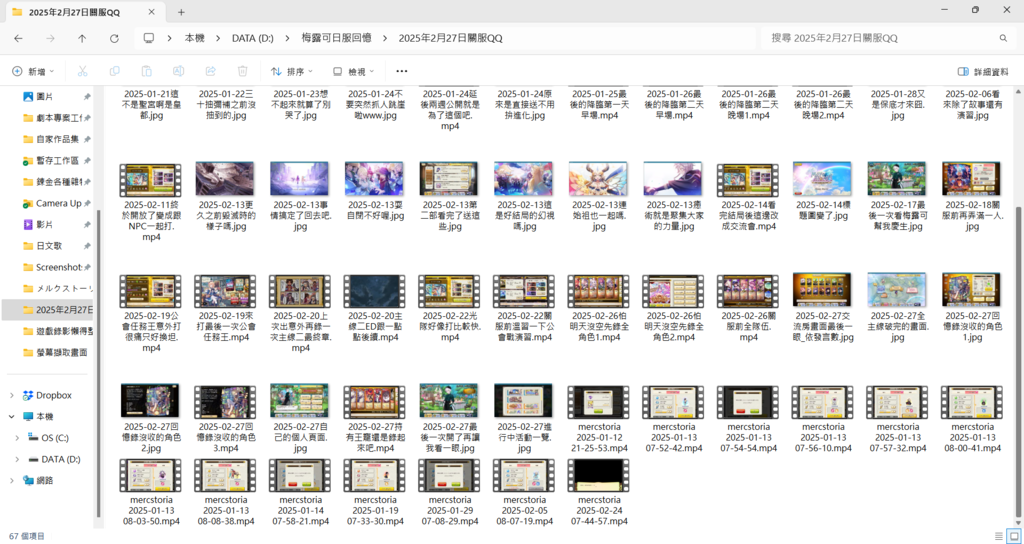The image size is (1024, 544).
Task: Select 2025-02-27自己的個人頁面.jpg thumbnail
Action: (x=300, y=401)
